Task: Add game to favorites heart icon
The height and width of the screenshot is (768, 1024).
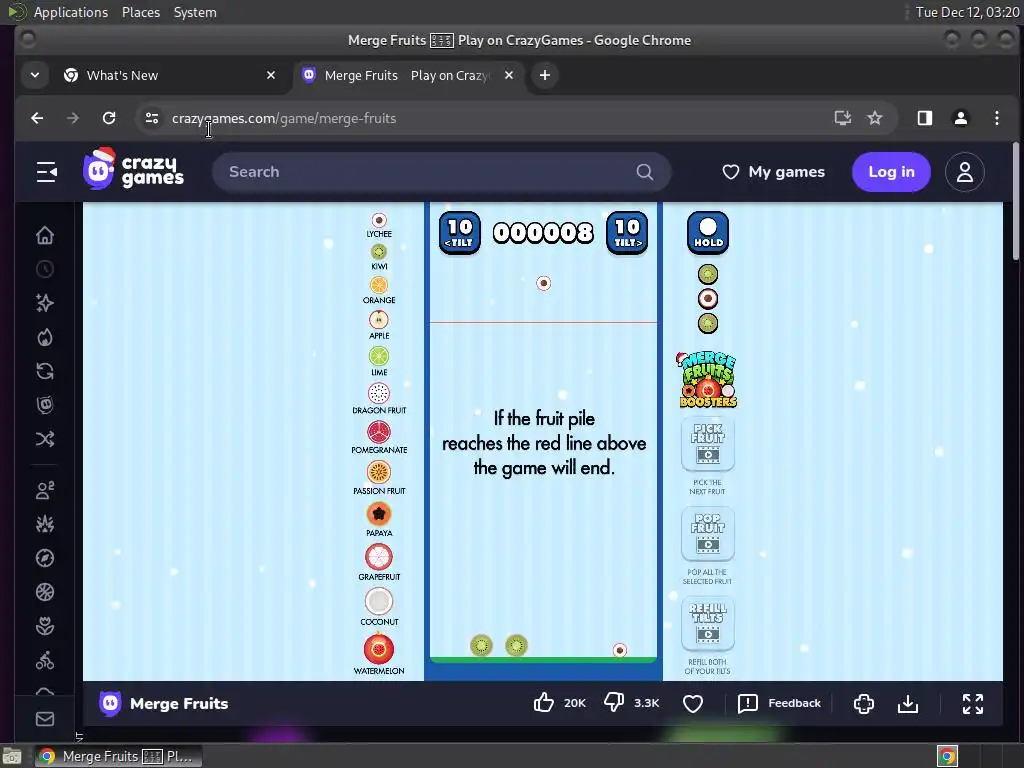Action: [693, 703]
